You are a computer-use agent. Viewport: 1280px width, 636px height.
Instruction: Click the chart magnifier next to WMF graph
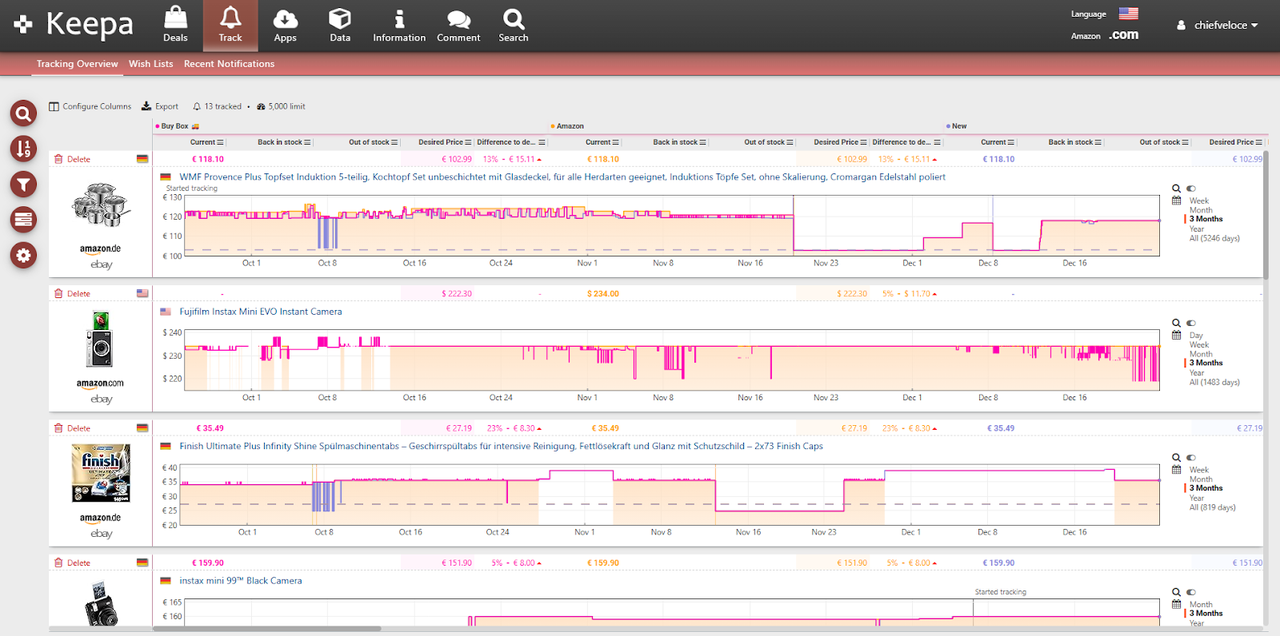(x=1176, y=188)
